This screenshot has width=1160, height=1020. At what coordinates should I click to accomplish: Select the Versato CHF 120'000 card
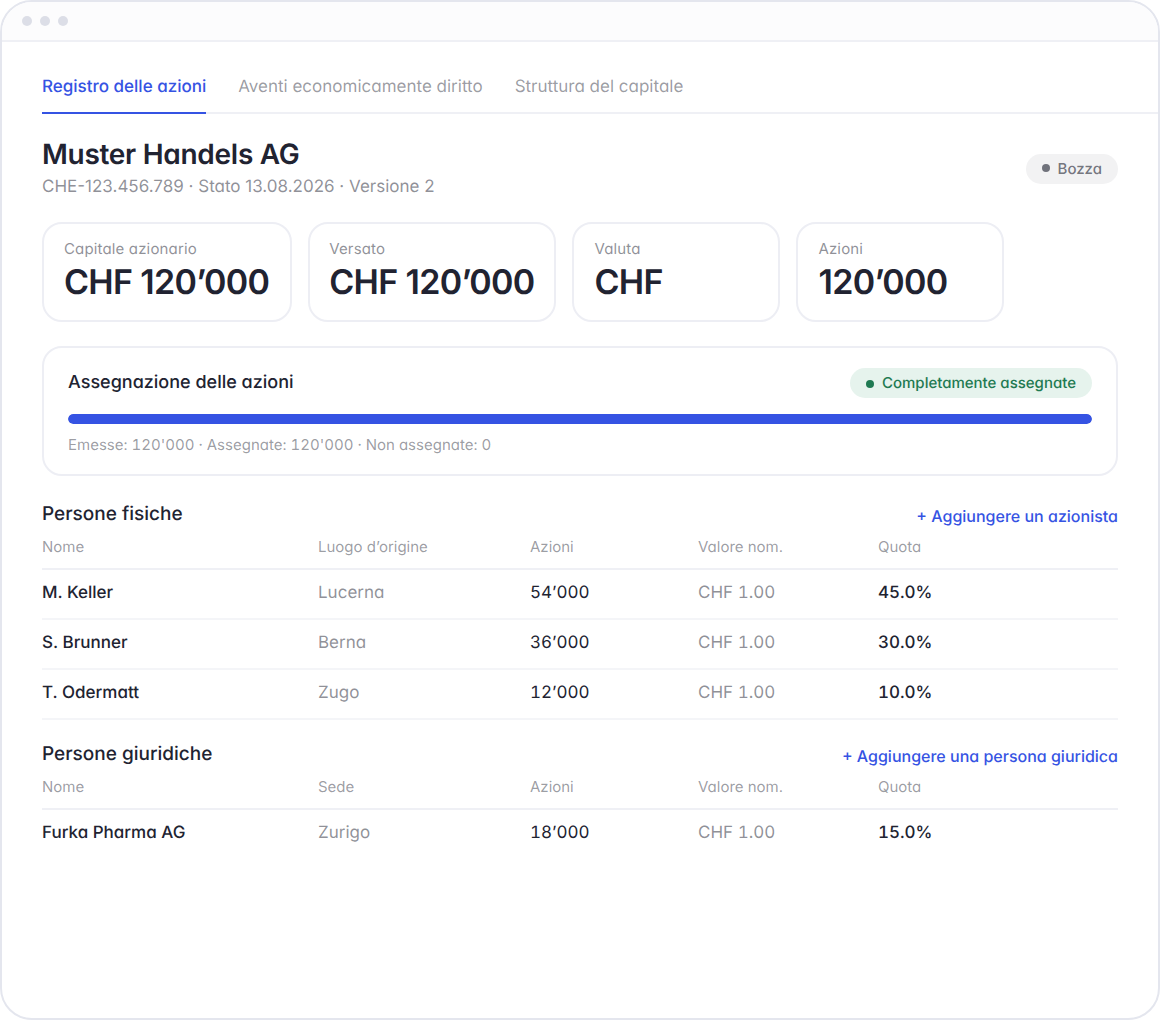[432, 272]
